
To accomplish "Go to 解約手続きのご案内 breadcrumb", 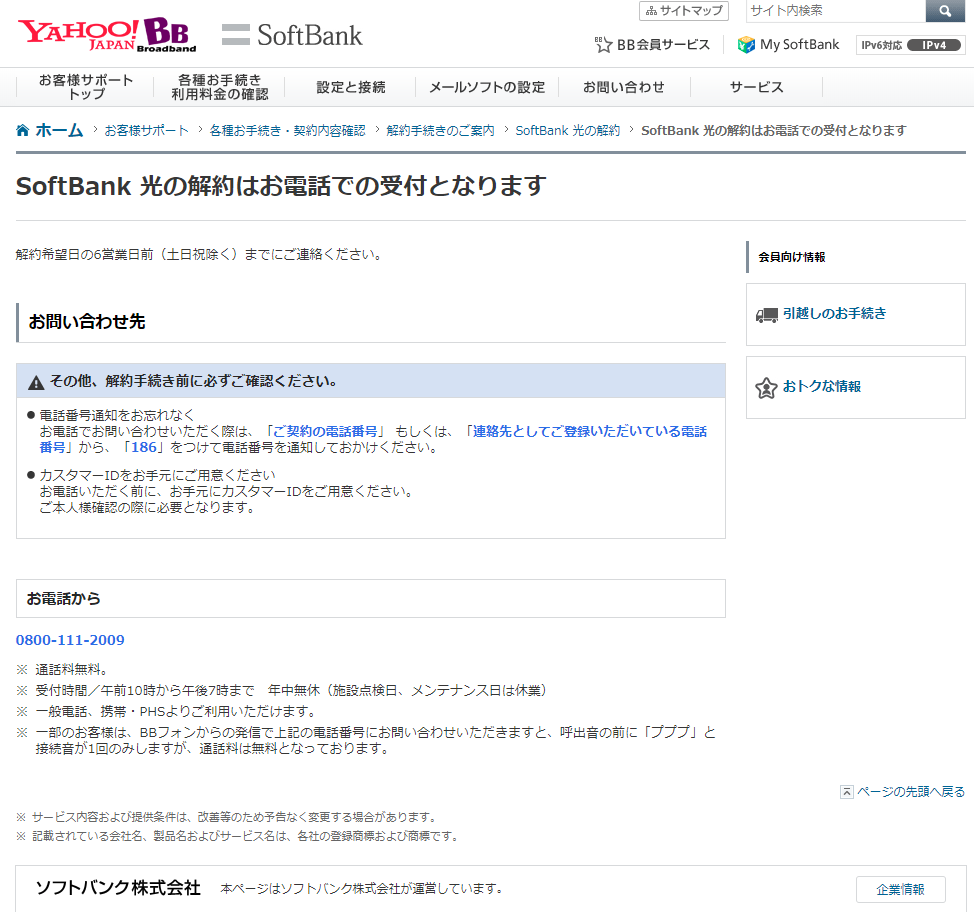I will pyautogui.click(x=440, y=130).
